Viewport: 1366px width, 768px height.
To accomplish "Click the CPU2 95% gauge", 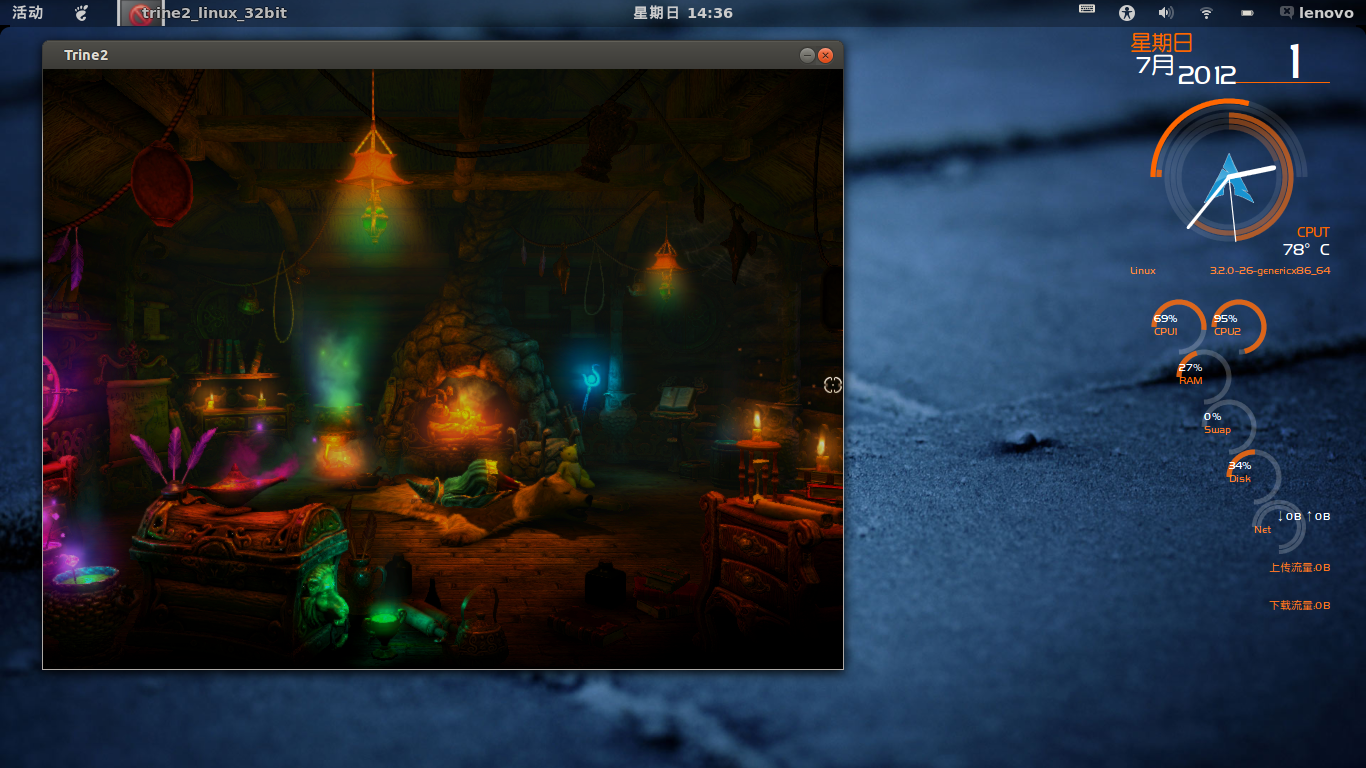I will pyautogui.click(x=1238, y=326).
